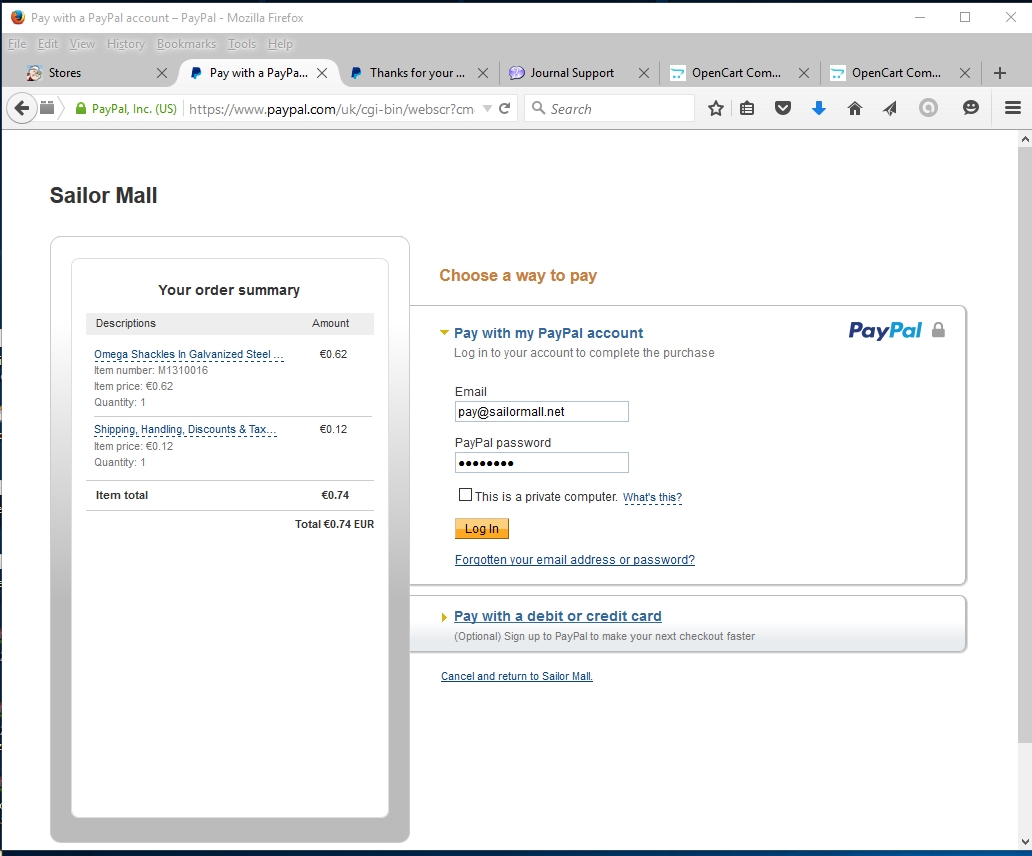Open Shipping, Handling, Discounts & Tax link

pos(185,429)
